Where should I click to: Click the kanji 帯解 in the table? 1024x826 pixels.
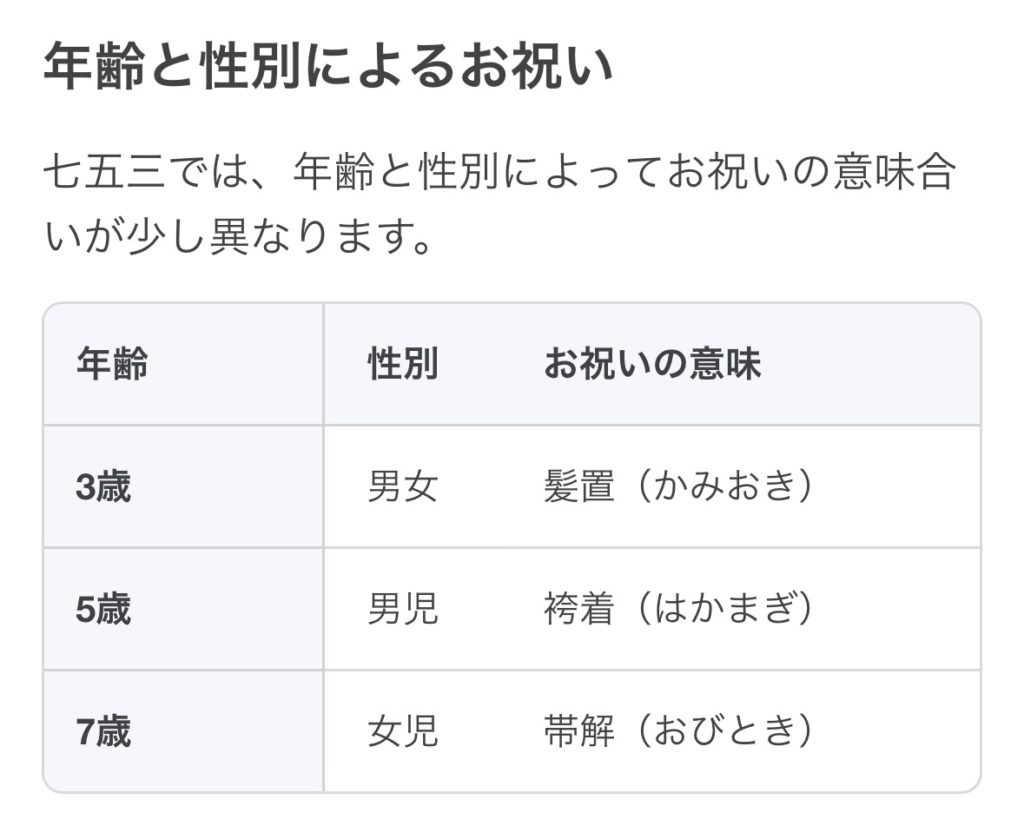point(578,732)
